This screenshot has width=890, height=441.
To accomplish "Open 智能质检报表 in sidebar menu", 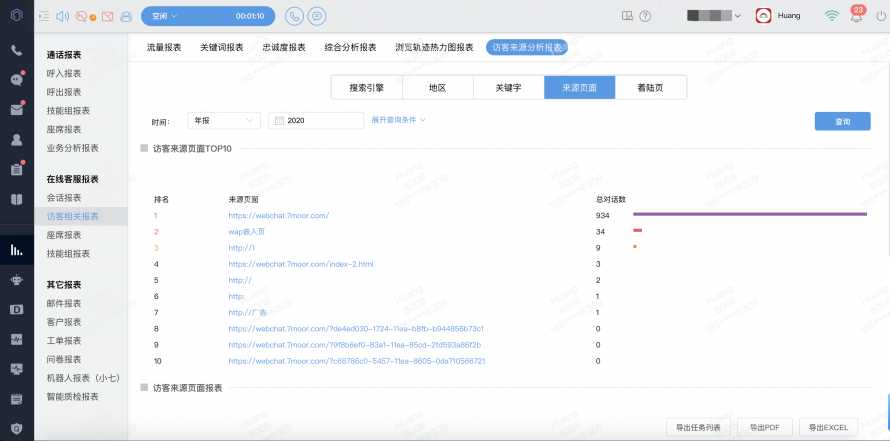I will 73,397.
